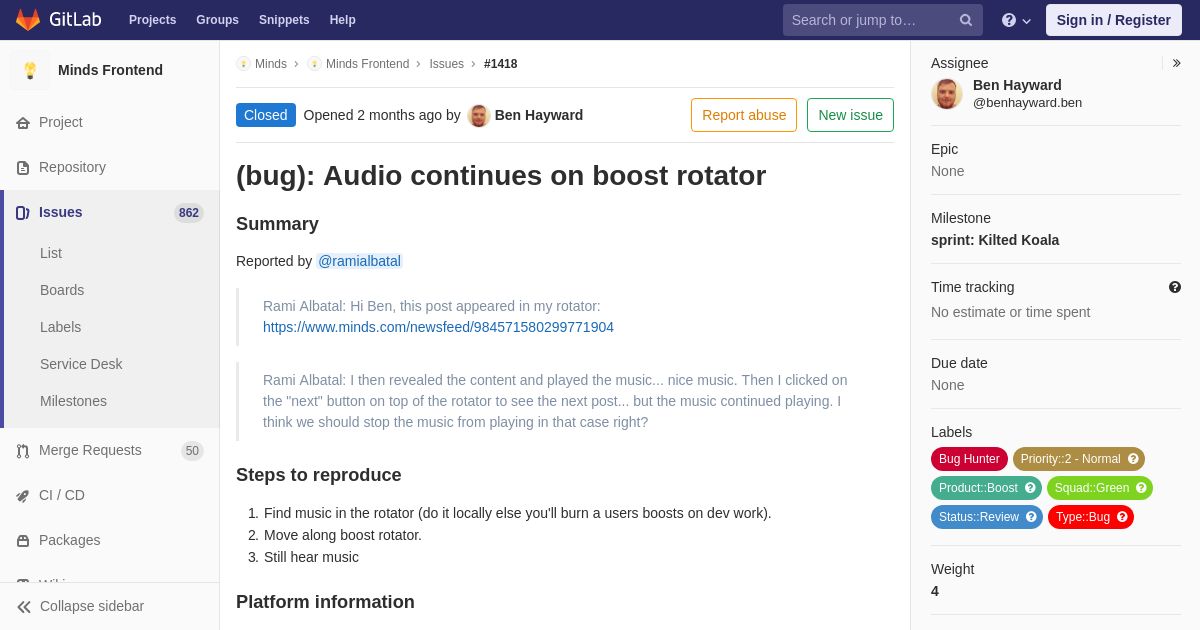The width and height of the screenshot is (1200, 630).
Task: Open the Snippets menu item
Action: pos(284,20)
